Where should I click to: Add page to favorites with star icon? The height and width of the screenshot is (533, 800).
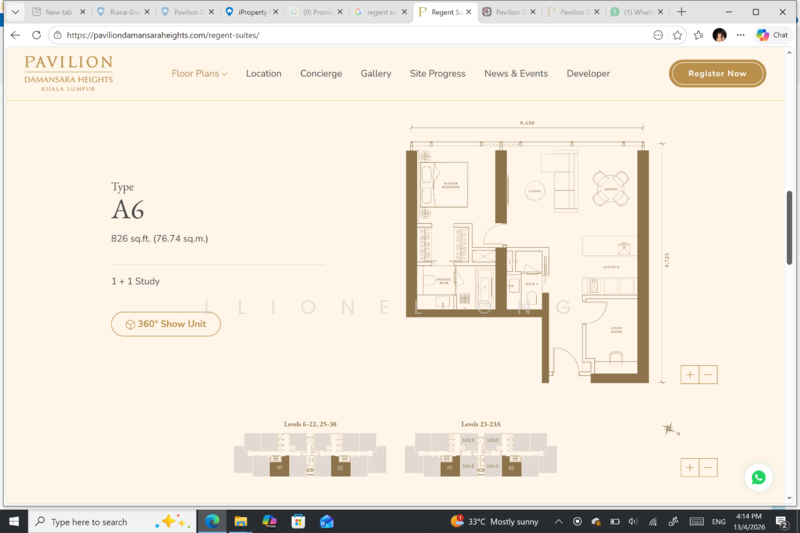pos(677,34)
